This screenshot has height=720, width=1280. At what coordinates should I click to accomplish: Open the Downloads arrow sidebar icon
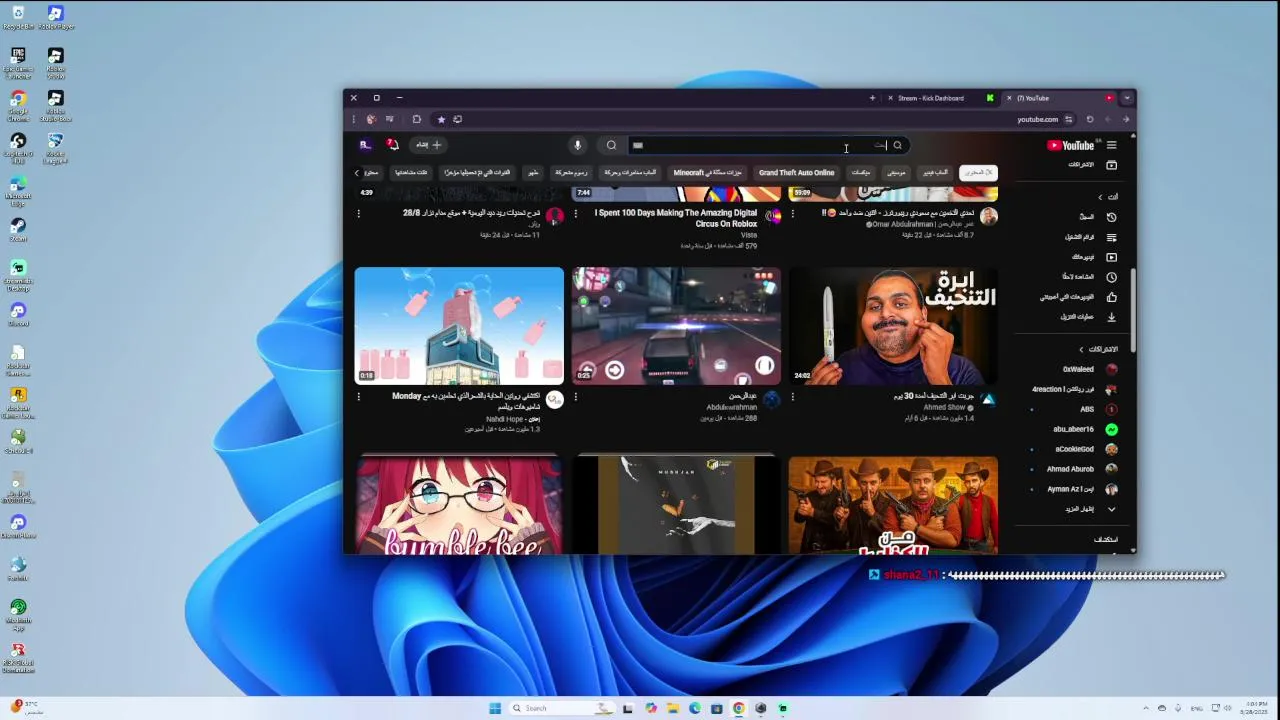coord(1111,317)
